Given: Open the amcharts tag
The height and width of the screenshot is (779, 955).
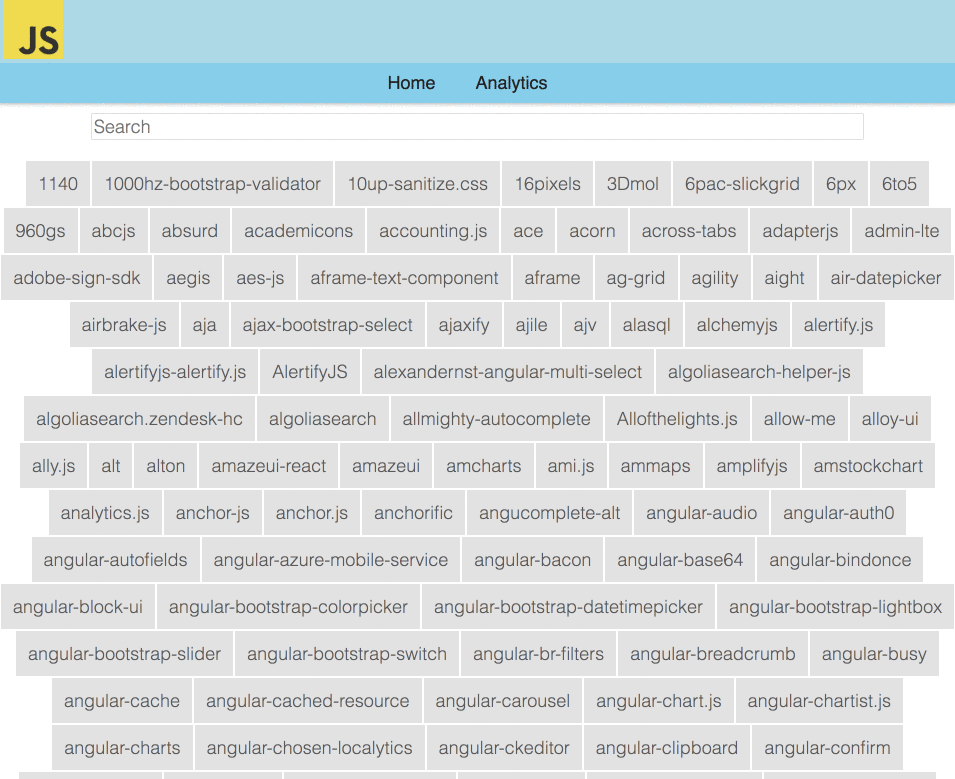Looking at the screenshot, I should coord(484,465).
